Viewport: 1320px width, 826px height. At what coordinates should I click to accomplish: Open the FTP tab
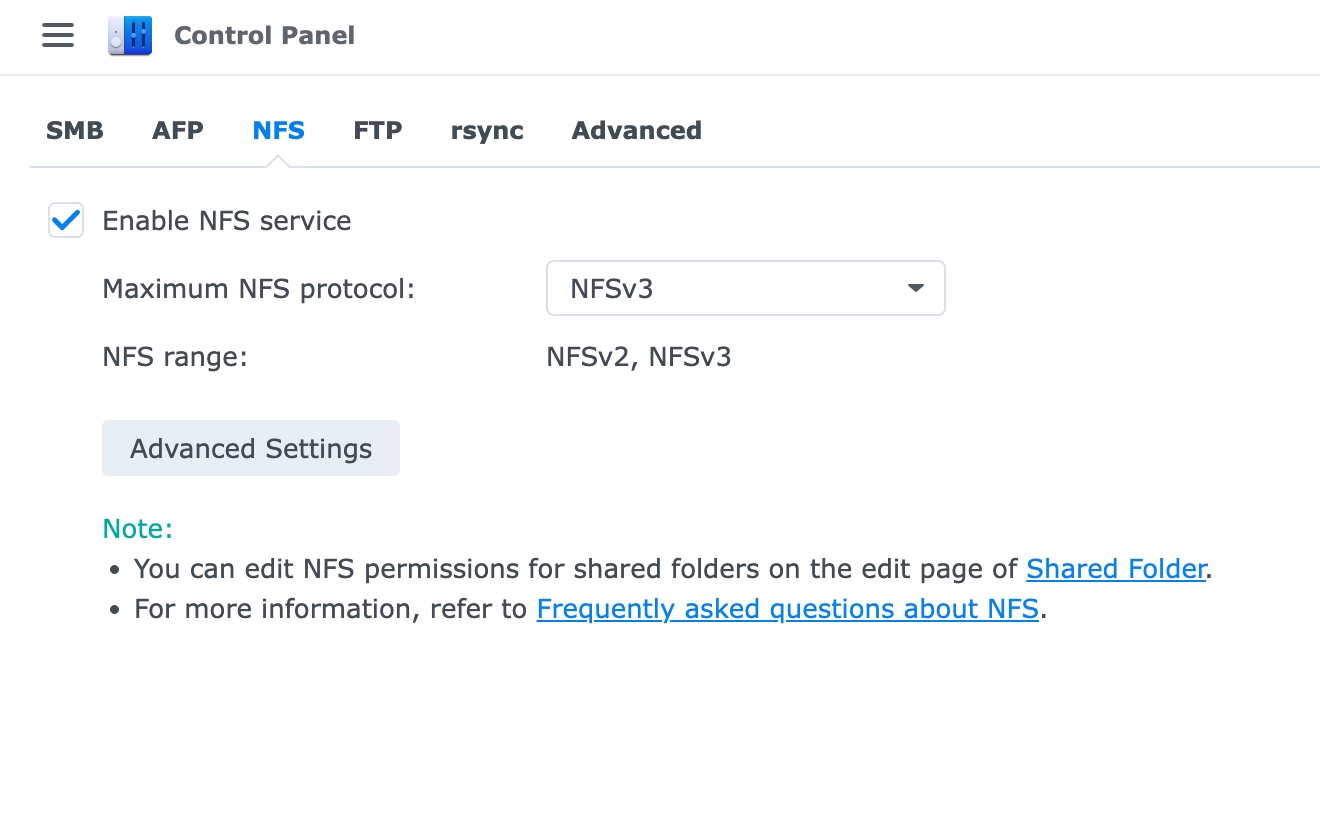[378, 130]
